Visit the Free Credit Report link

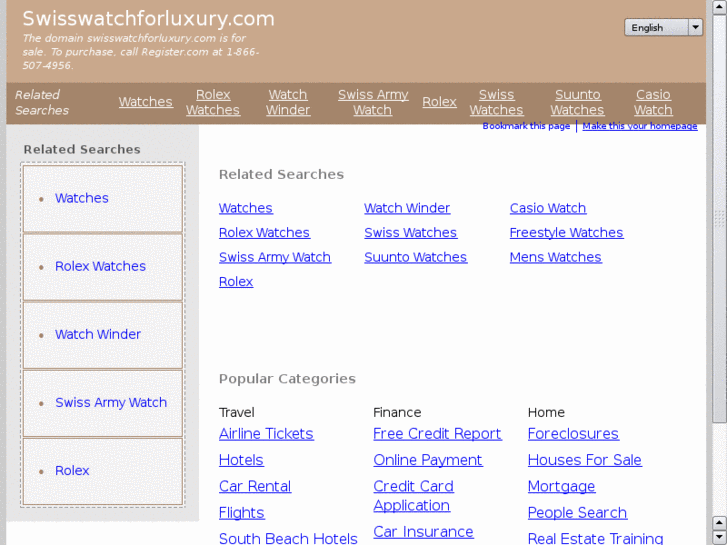pos(437,434)
